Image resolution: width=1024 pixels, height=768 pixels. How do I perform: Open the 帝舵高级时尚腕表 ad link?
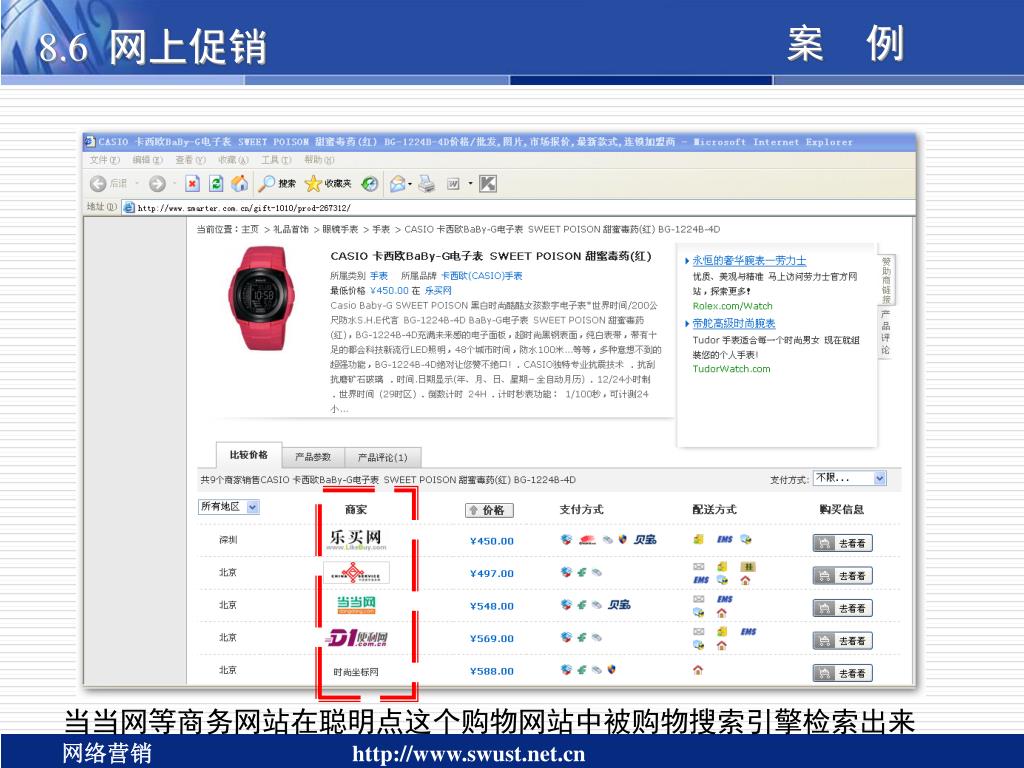coord(734,323)
